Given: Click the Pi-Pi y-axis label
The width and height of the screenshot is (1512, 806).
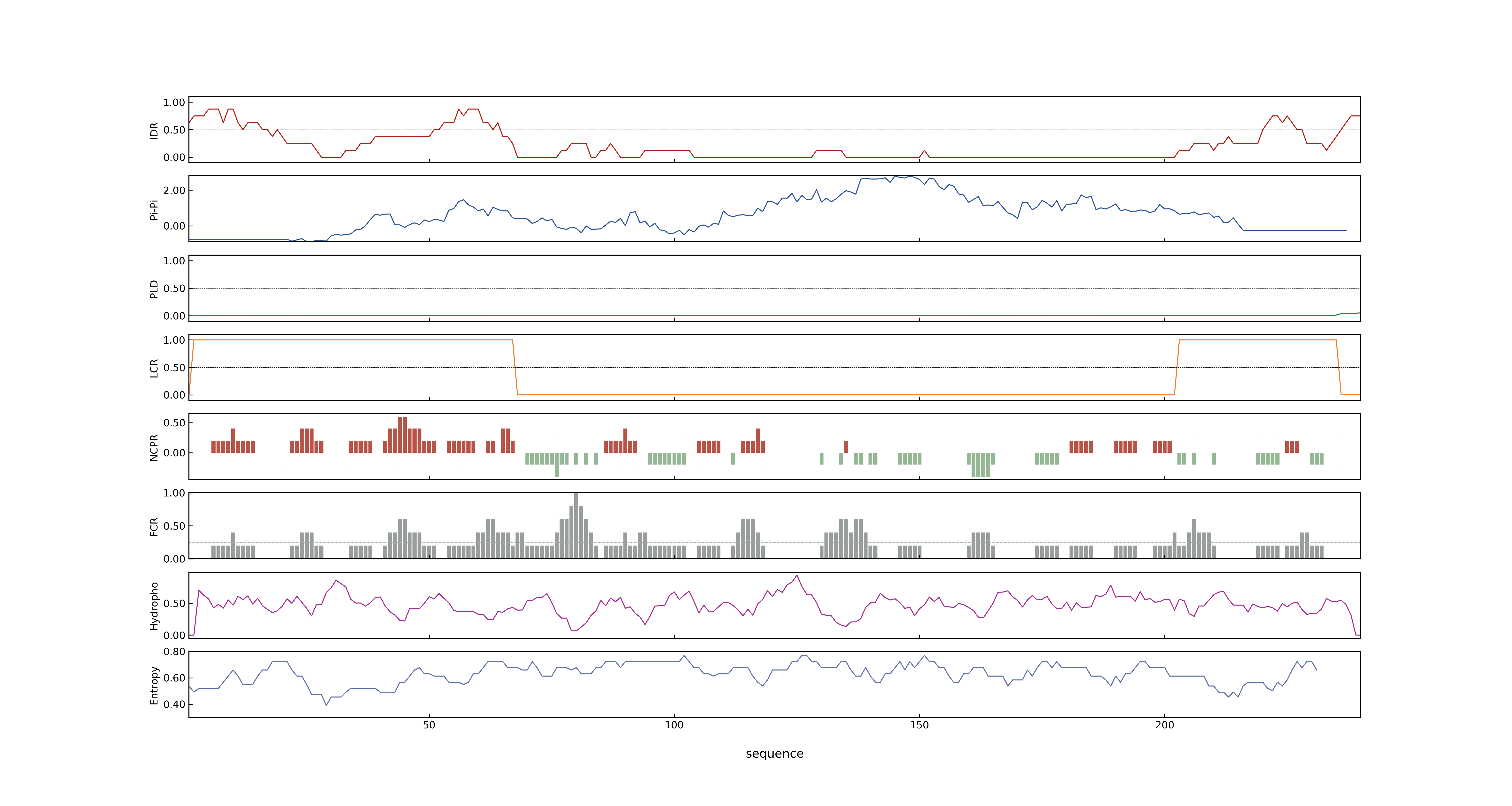Looking at the screenshot, I should (x=154, y=209).
